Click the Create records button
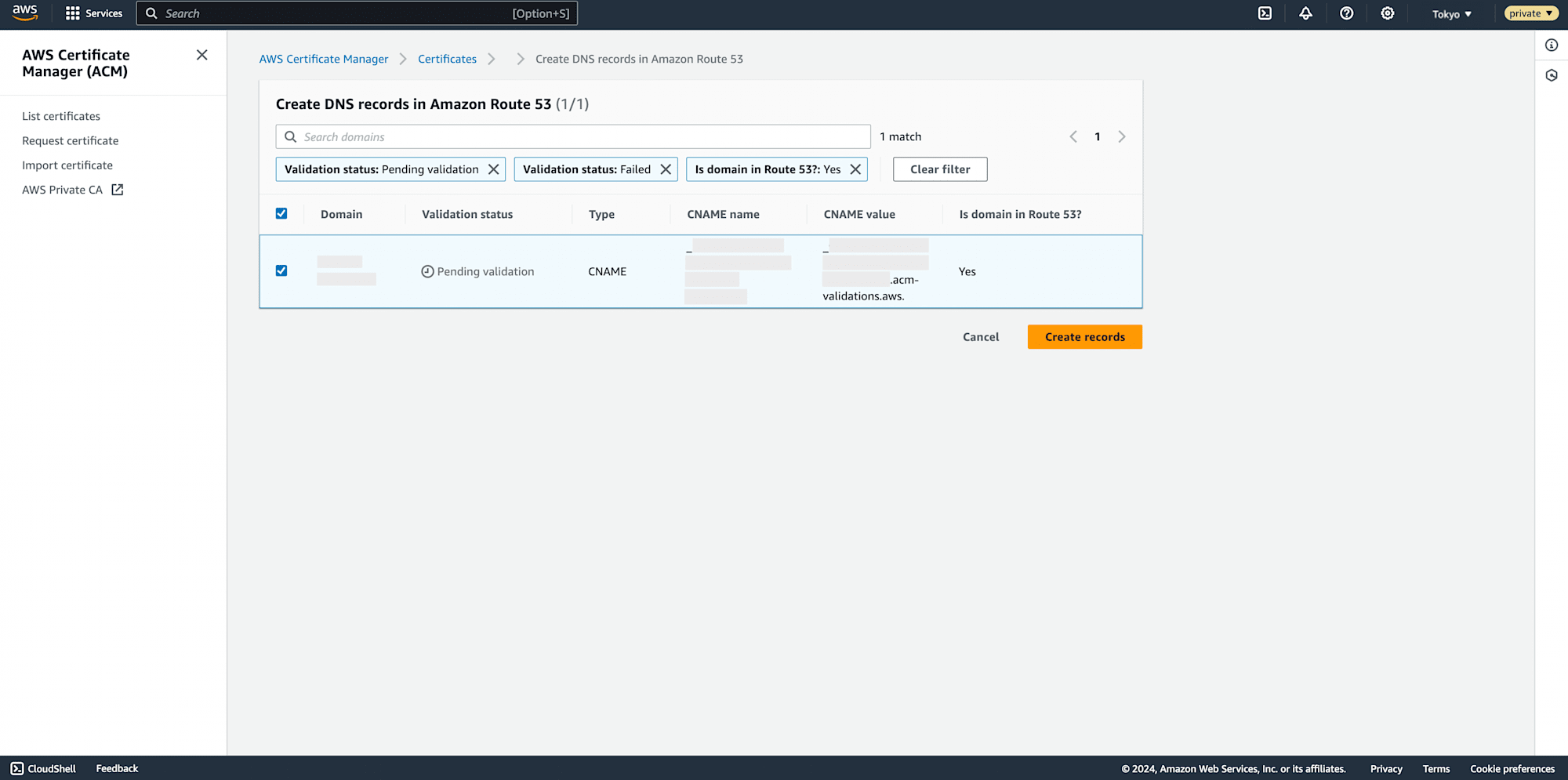 pyautogui.click(x=1085, y=337)
